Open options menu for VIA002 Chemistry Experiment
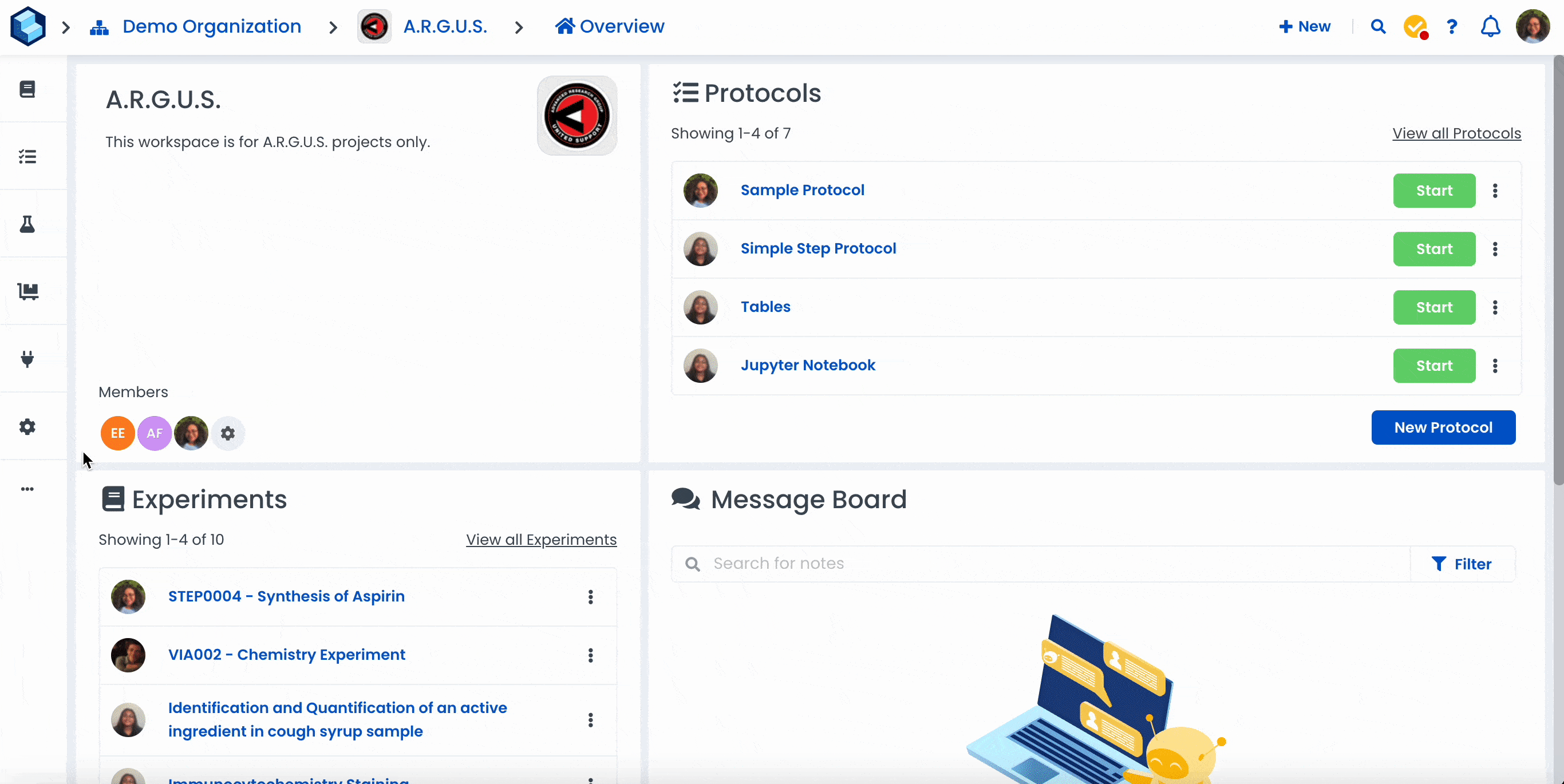Image resolution: width=1564 pixels, height=784 pixels. (x=590, y=655)
